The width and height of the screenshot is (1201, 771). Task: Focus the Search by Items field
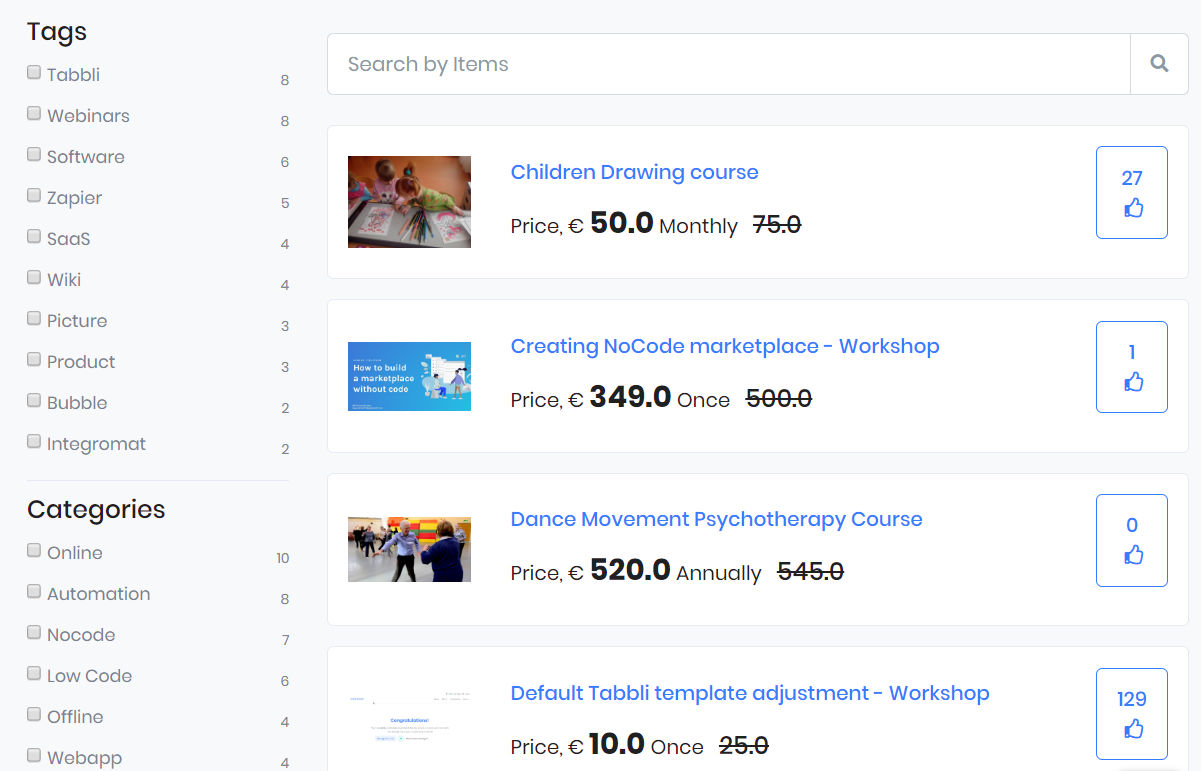pos(728,64)
